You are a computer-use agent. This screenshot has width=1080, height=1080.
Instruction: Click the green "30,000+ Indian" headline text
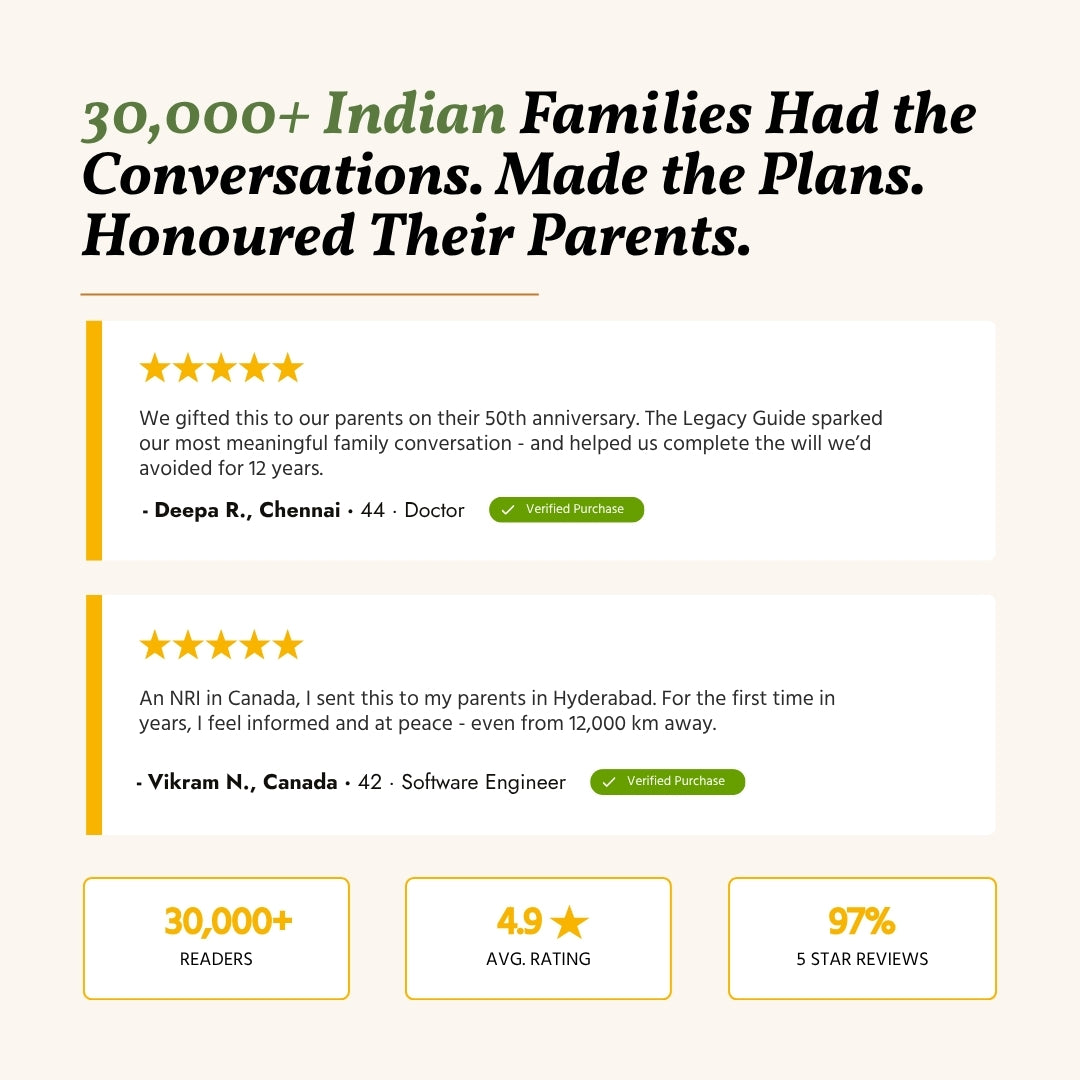[294, 117]
